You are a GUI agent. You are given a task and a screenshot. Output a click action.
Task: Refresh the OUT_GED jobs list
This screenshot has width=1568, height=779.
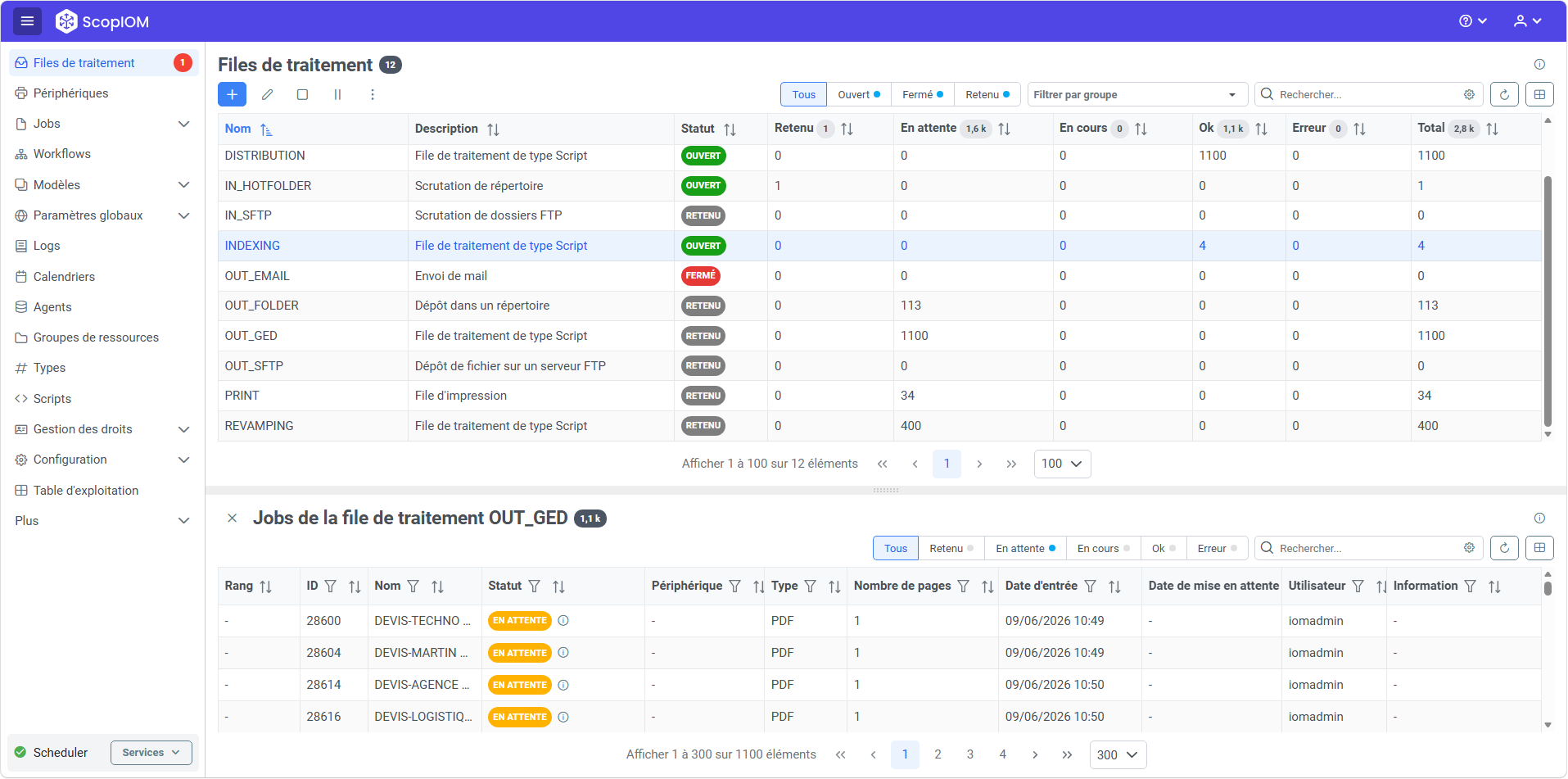pyautogui.click(x=1504, y=548)
